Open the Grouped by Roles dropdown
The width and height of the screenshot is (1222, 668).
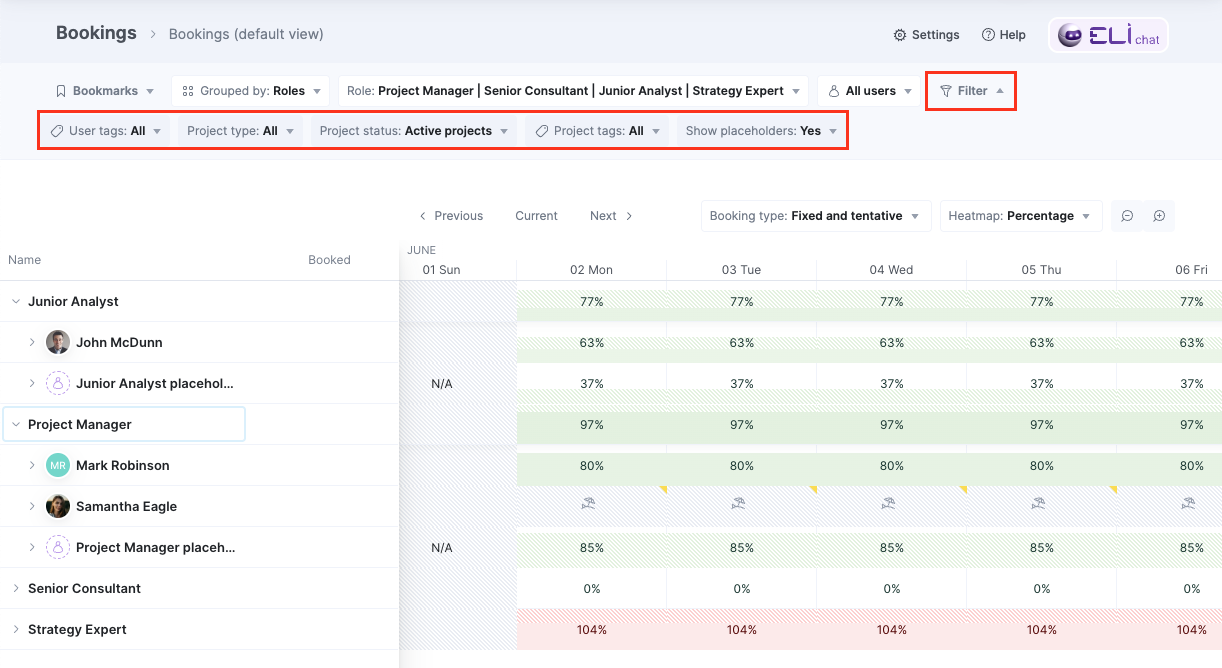point(251,91)
